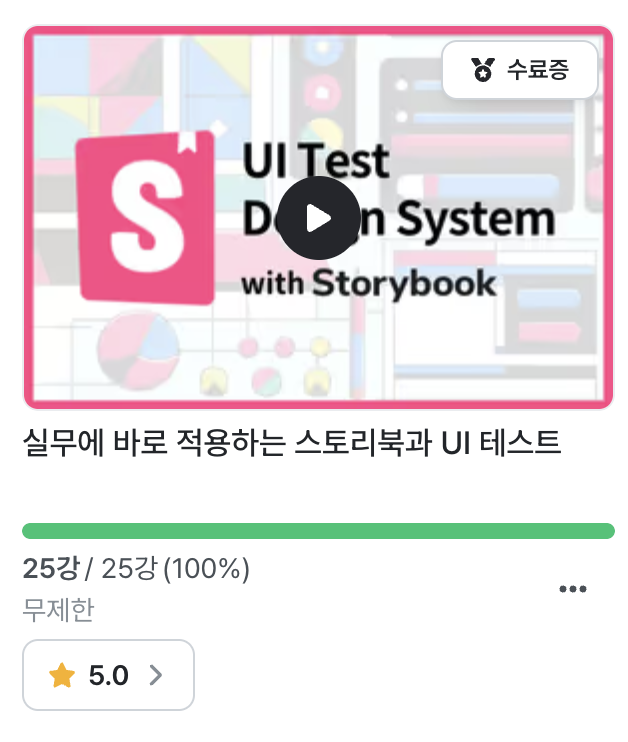Click the 무제한 access period label
628x742 pixels.
pos(58,610)
